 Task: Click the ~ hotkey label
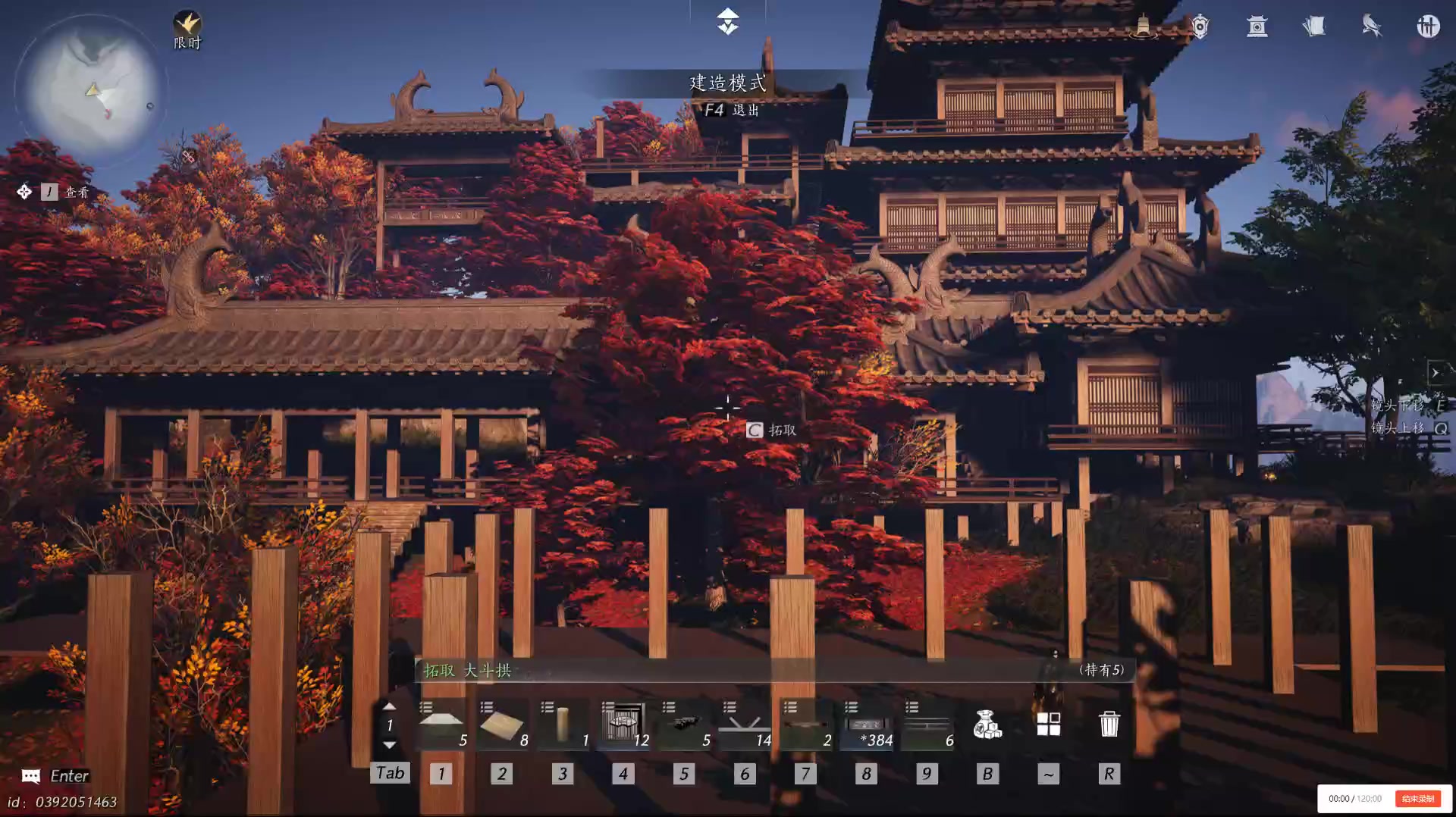tap(1048, 774)
